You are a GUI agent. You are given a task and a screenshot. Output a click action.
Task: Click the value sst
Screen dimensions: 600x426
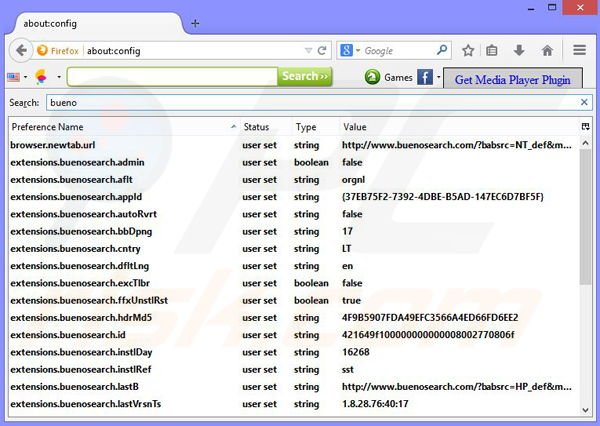pos(347,369)
